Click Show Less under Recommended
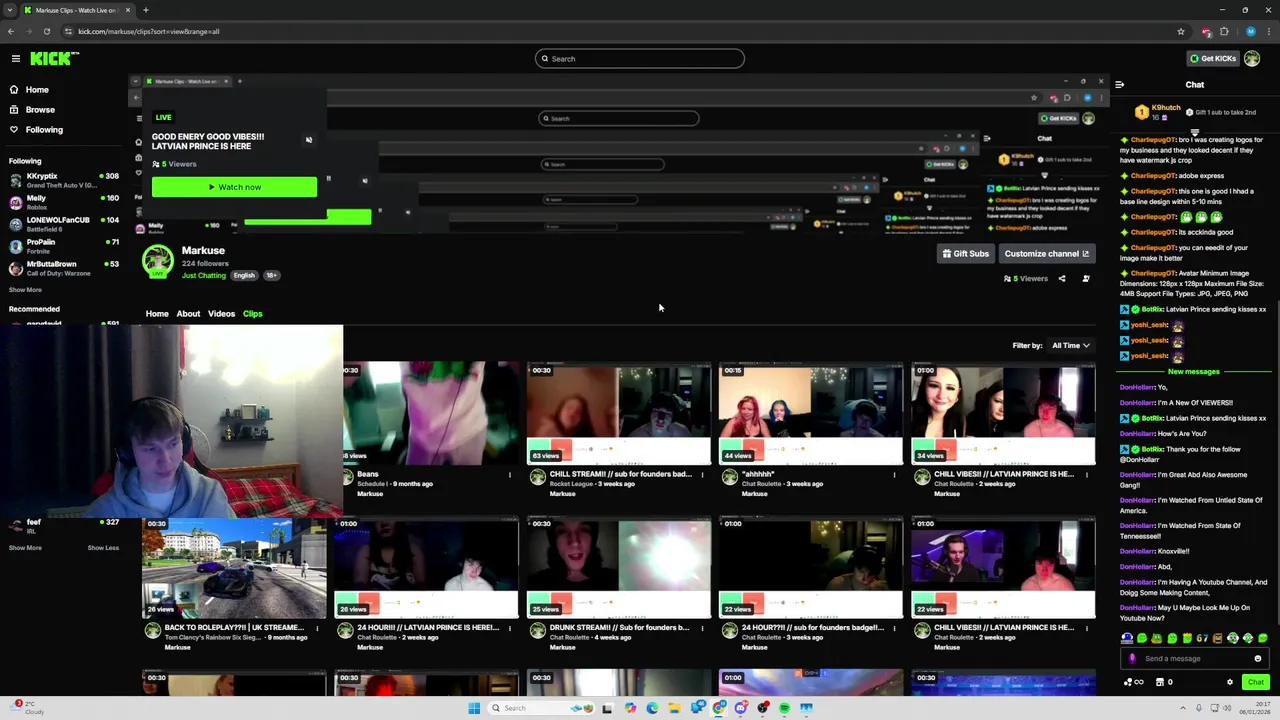 click(x=103, y=548)
